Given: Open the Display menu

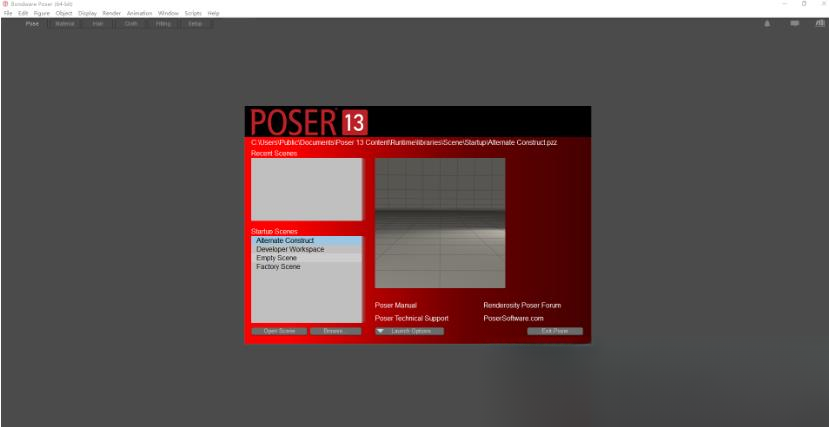Looking at the screenshot, I should coord(87,13).
